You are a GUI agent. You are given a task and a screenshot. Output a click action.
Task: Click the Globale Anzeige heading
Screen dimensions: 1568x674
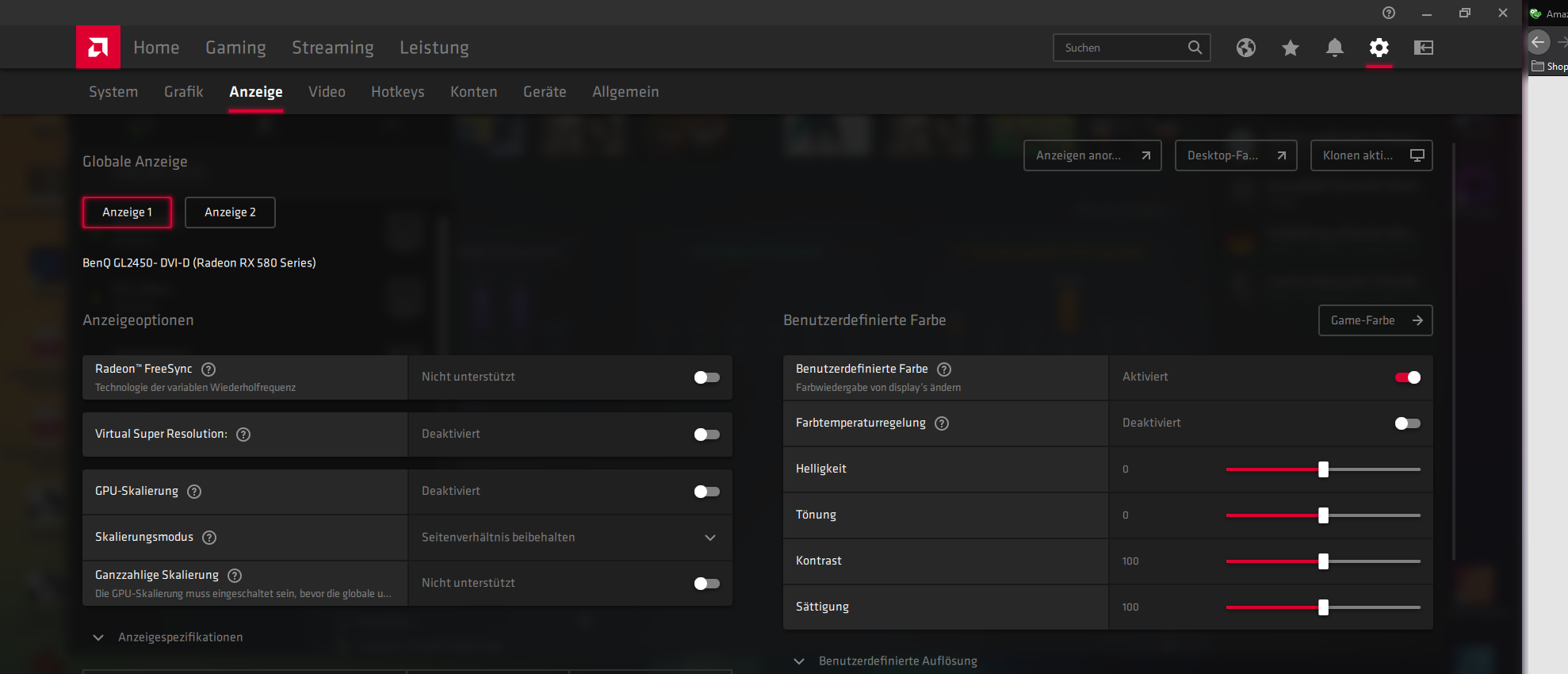(x=135, y=162)
